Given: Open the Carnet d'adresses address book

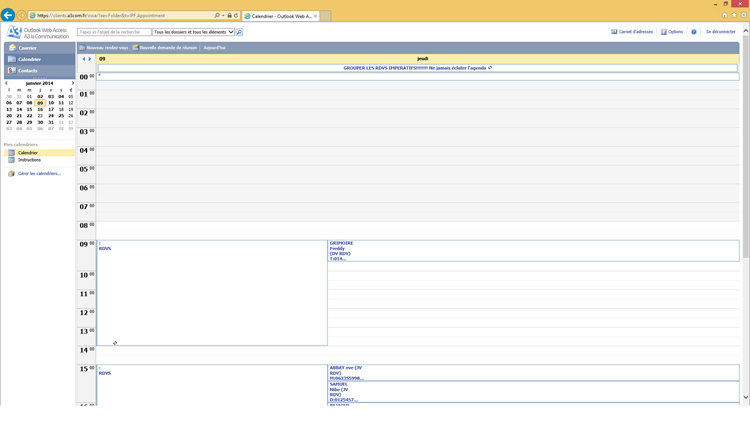Looking at the screenshot, I should 635,32.
